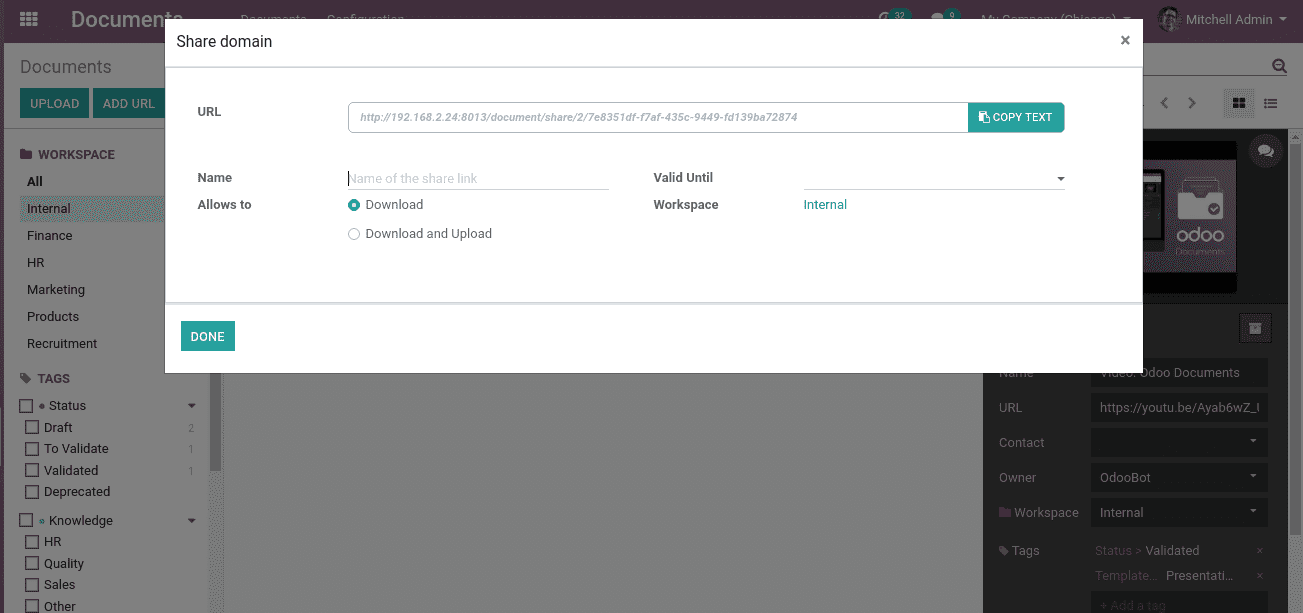
Task: Click the Add a tag field
Action: (x=1179, y=603)
